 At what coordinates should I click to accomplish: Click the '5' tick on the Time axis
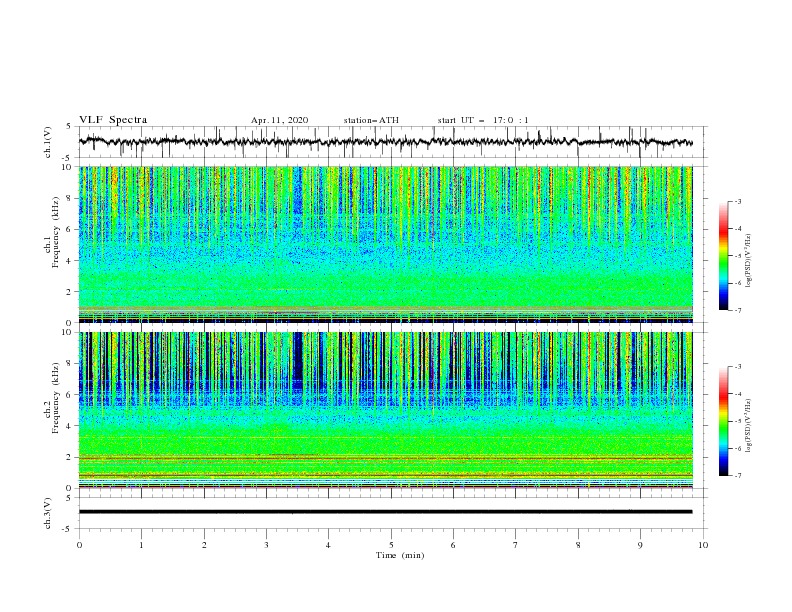391,545
